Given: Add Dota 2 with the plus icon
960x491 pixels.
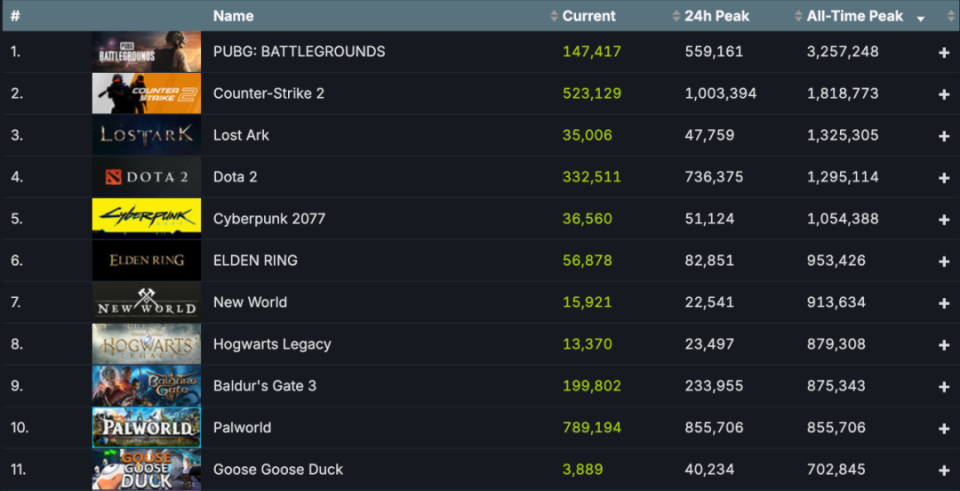Looking at the screenshot, I should click(x=943, y=178).
